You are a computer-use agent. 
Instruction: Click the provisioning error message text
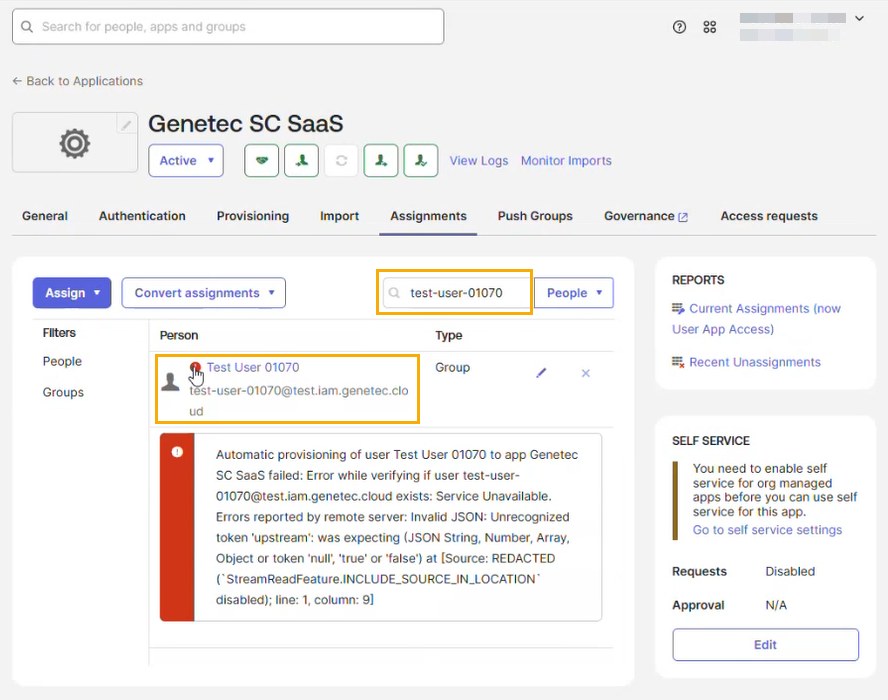[x=397, y=527]
